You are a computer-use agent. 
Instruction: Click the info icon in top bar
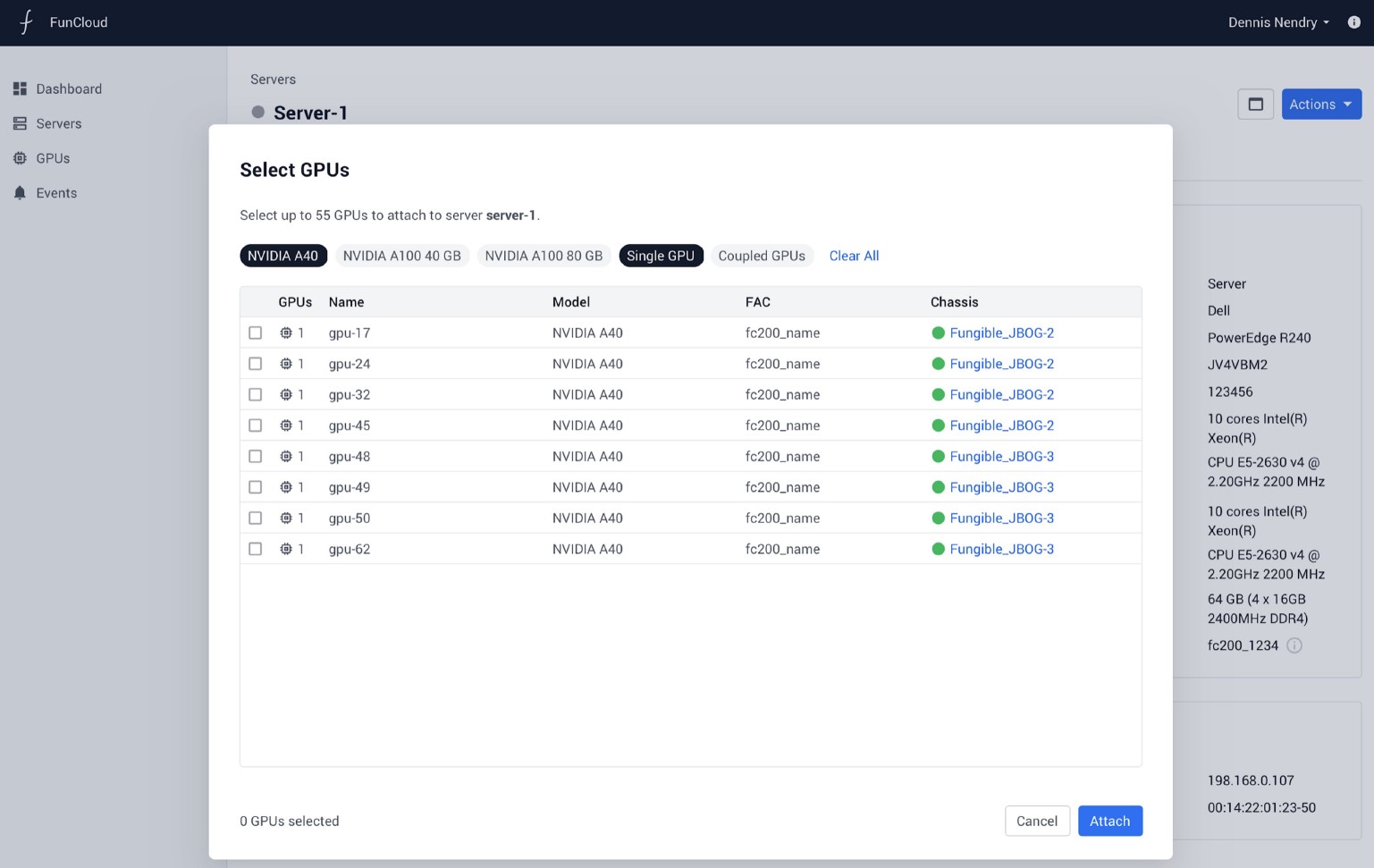coord(1353,22)
